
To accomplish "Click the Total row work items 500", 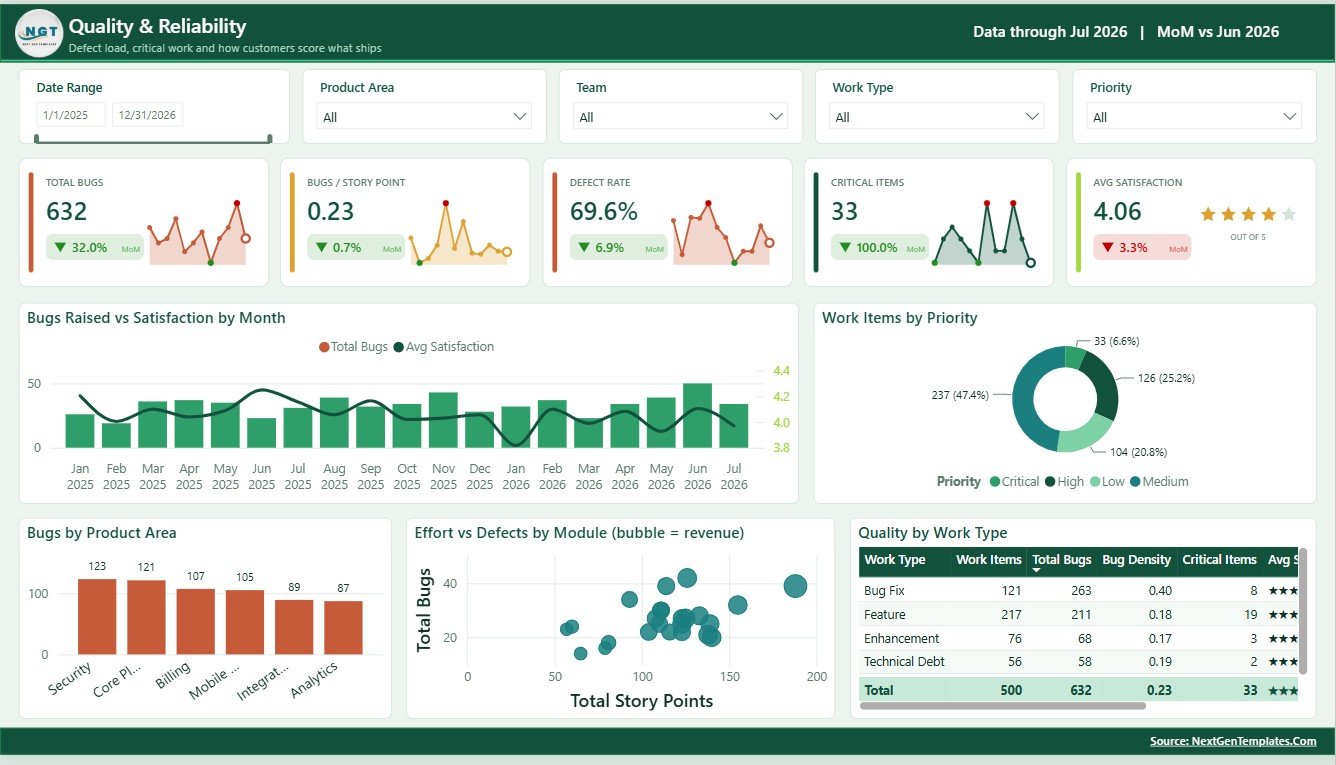I will (1011, 690).
